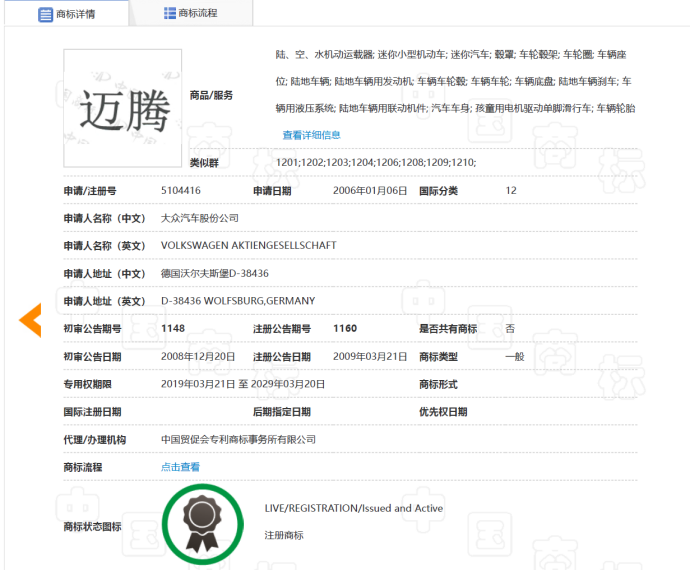
Task: Select address 德国沃尔夫斯堡D-38436
Action: (215, 273)
